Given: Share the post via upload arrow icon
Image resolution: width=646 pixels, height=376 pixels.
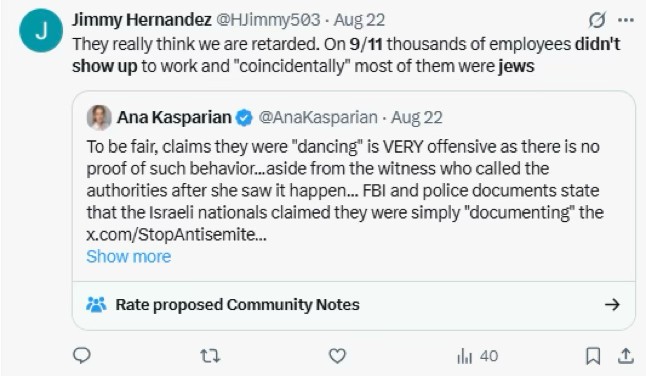Looking at the screenshot, I should (625, 356).
